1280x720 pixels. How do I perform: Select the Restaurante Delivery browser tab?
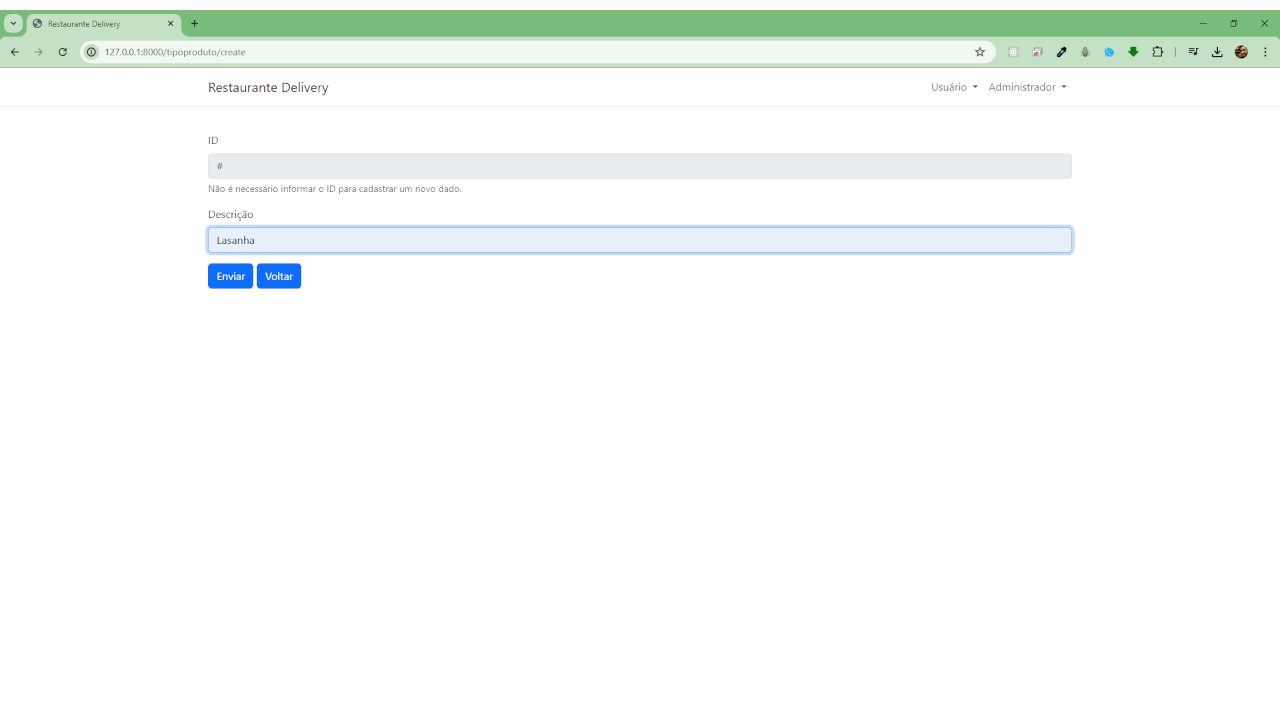point(100,23)
